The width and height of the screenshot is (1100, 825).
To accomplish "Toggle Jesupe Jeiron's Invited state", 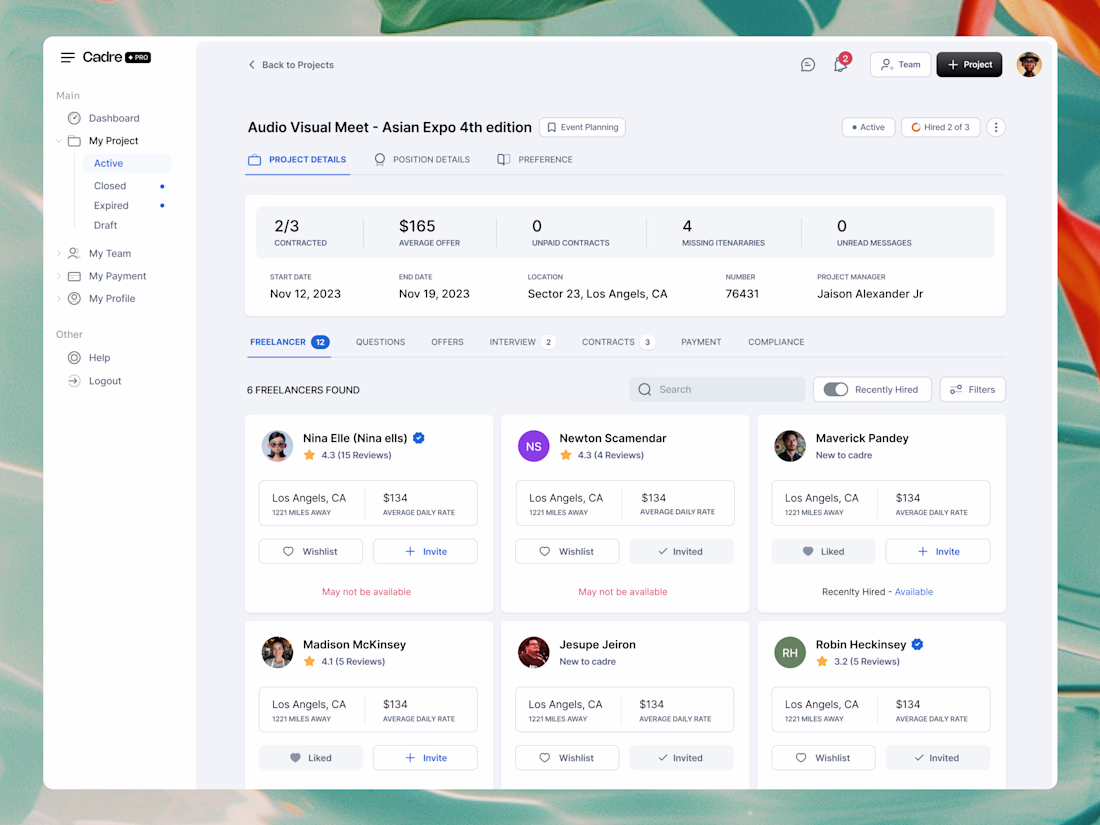I will (681, 758).
